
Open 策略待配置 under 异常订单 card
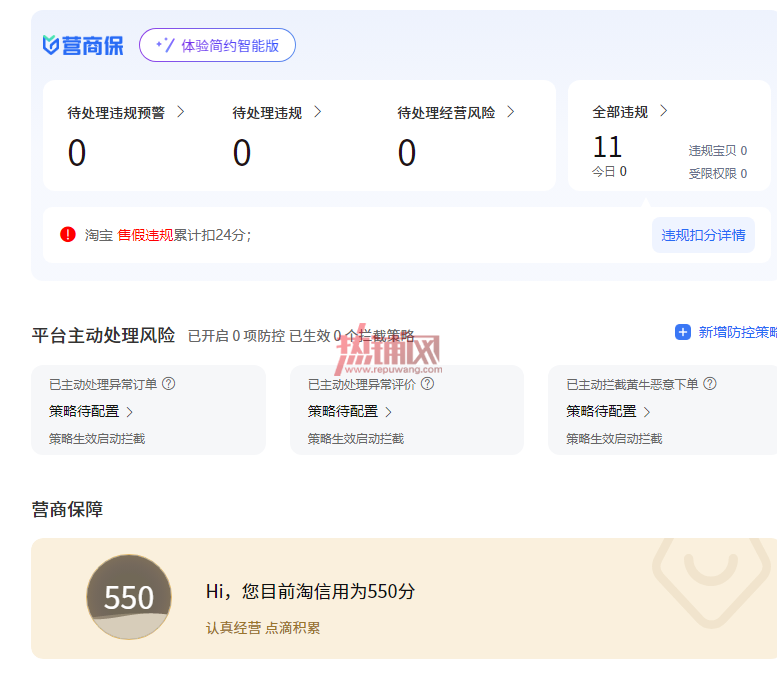tap(91, 411)
